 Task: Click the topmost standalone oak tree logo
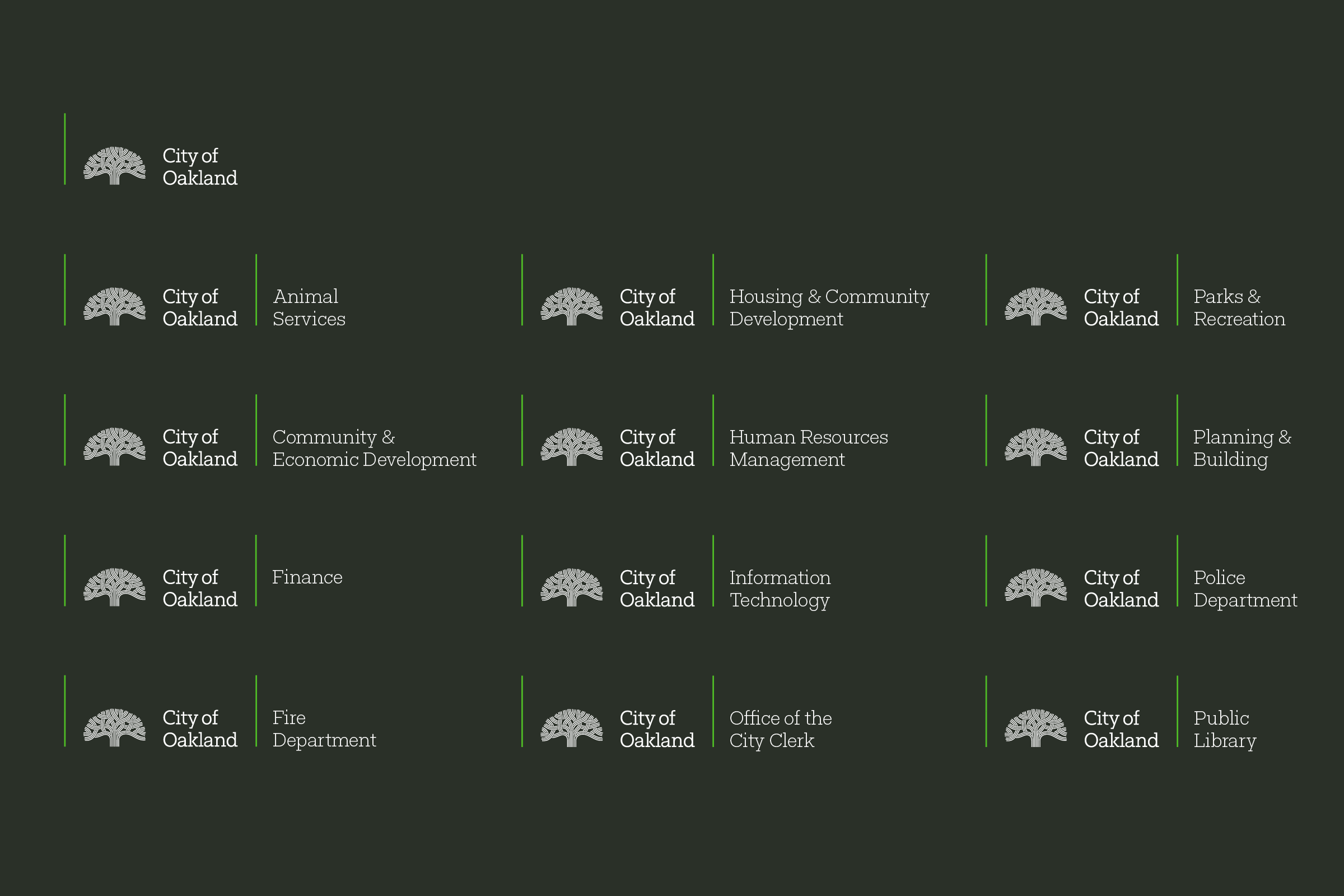pos(114,166)
